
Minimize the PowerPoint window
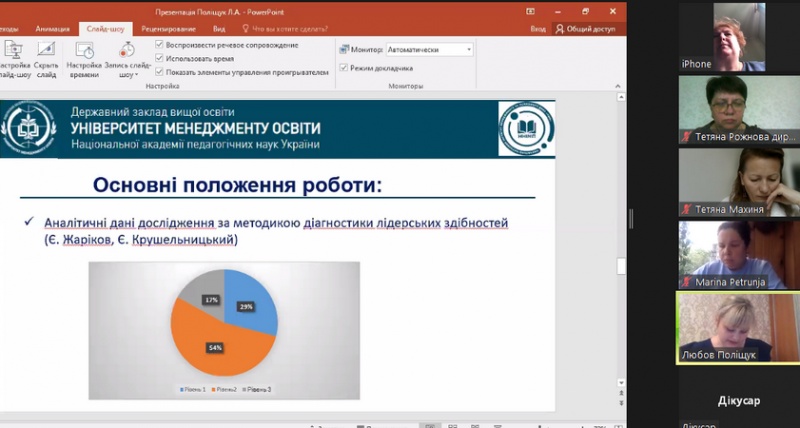coord(558,11)
